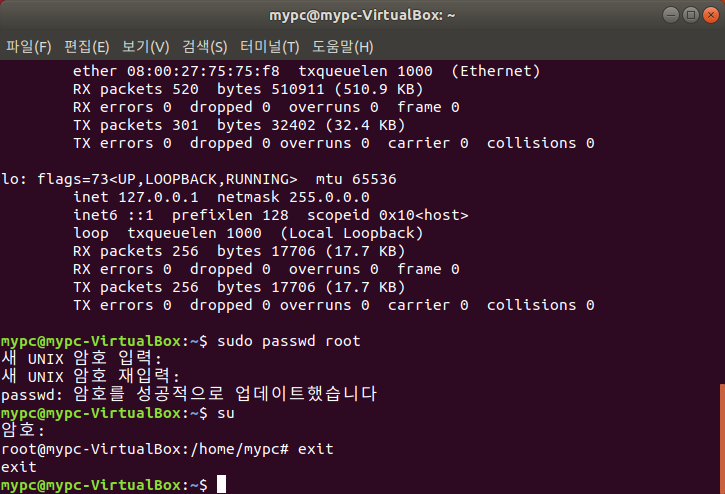Close the terminal window

tap(711, 15)
